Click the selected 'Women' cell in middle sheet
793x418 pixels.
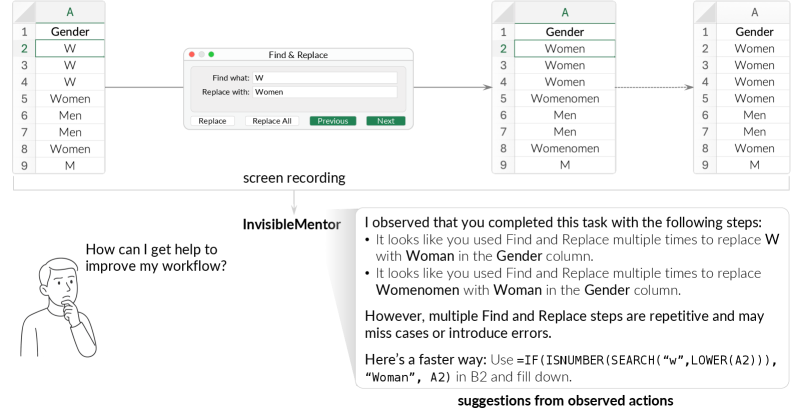[565, 49]
